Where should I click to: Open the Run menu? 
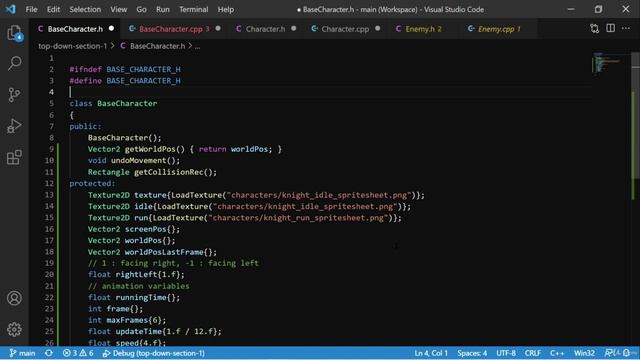pos(162,9)
